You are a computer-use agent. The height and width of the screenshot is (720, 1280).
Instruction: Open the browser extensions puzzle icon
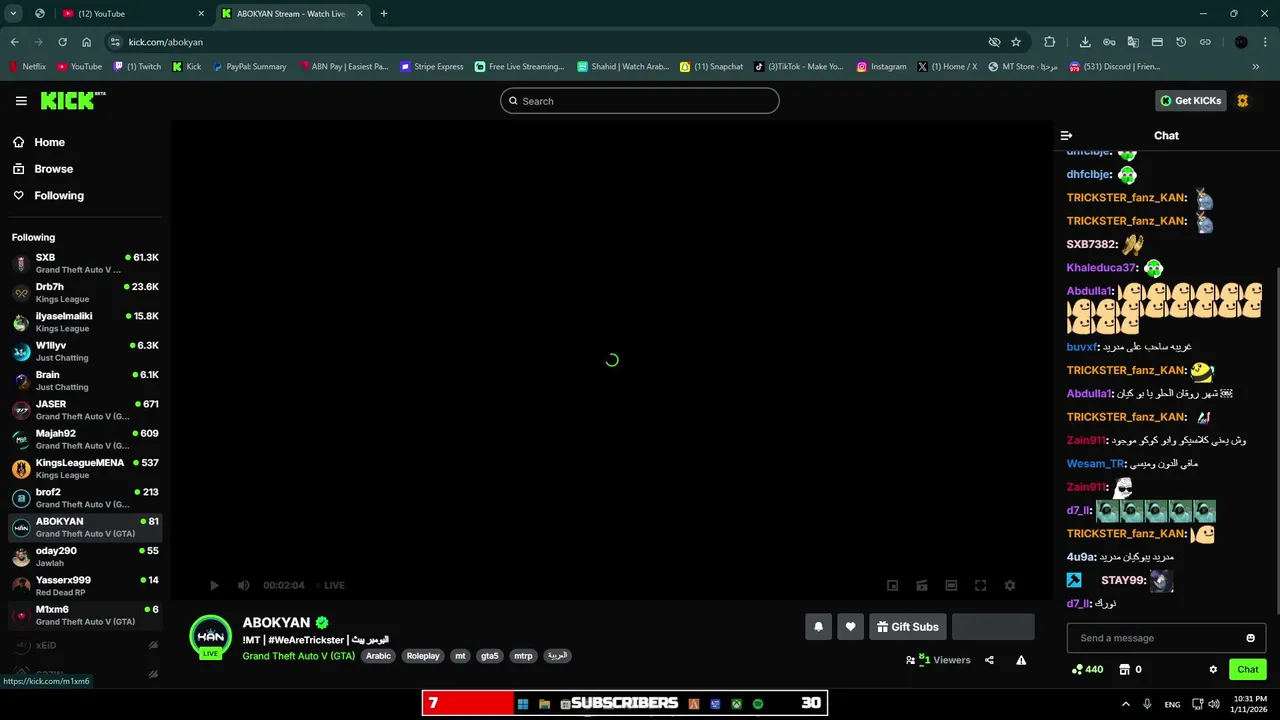click(1049, 42)
